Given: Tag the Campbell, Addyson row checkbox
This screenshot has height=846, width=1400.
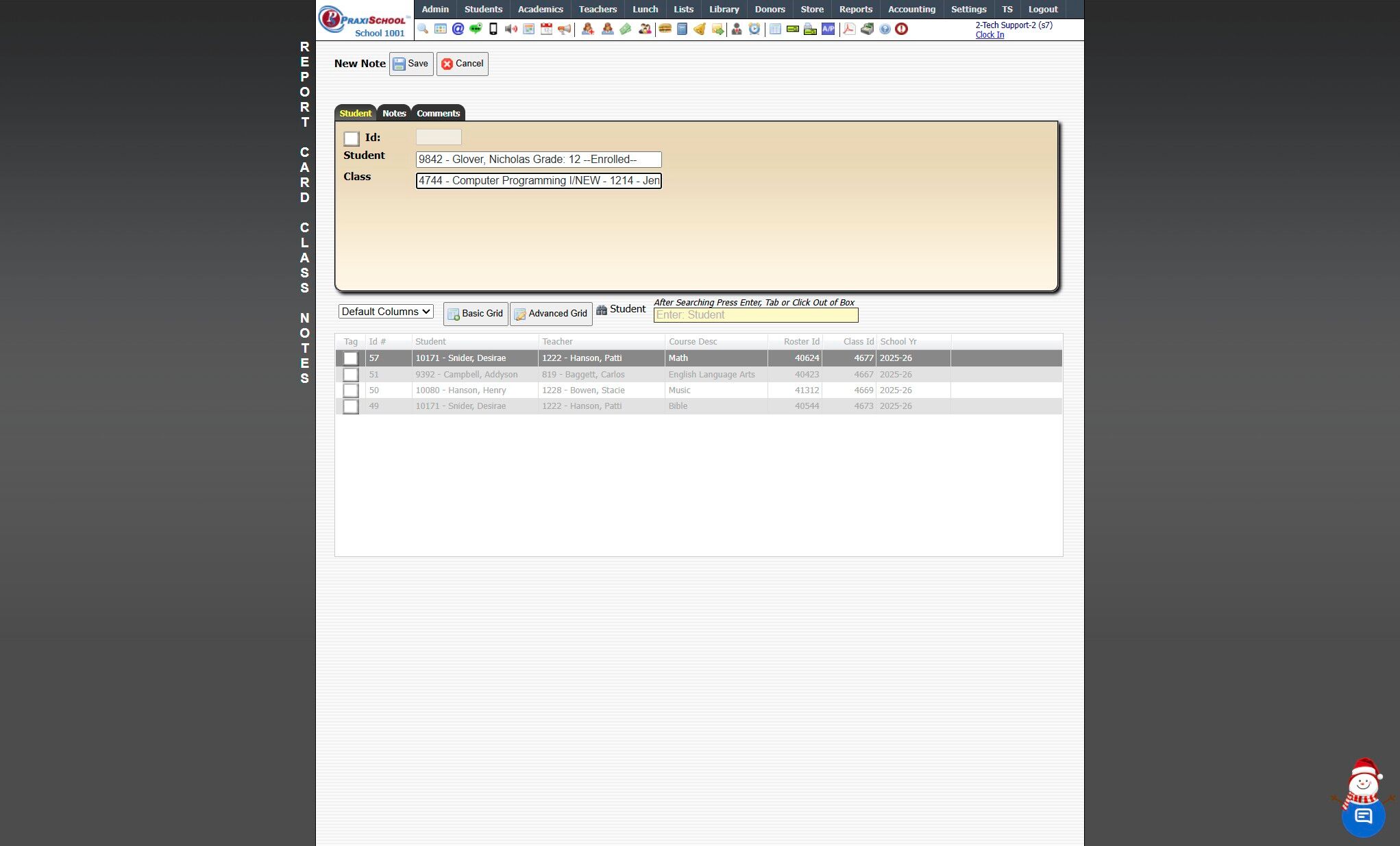Looking at the screenshot, I should tap(350, 375).
